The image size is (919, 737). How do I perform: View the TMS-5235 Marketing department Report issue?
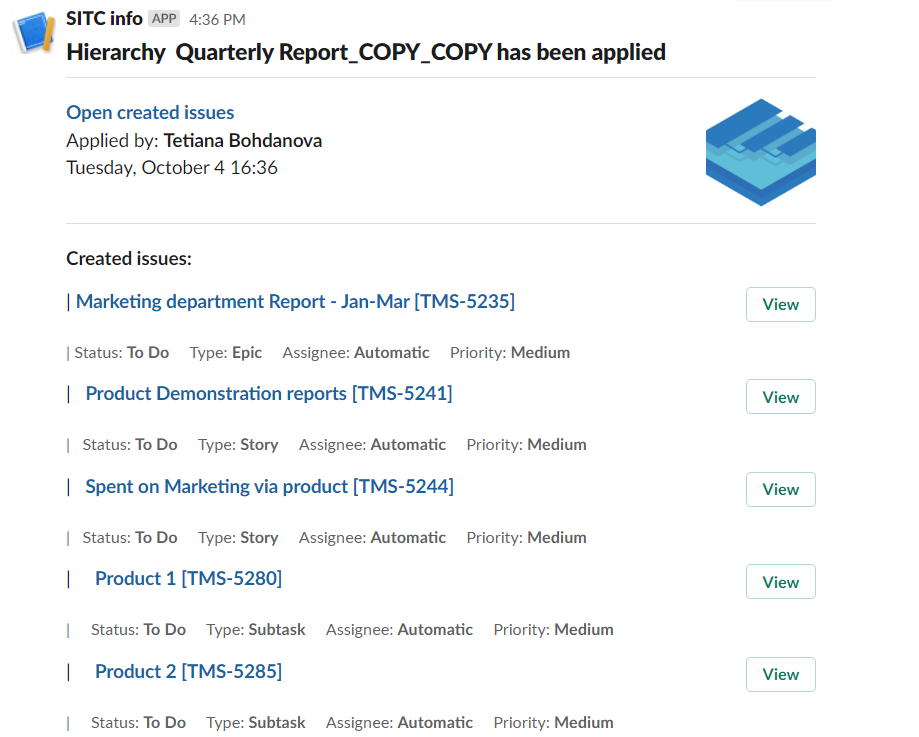point(780,305)
